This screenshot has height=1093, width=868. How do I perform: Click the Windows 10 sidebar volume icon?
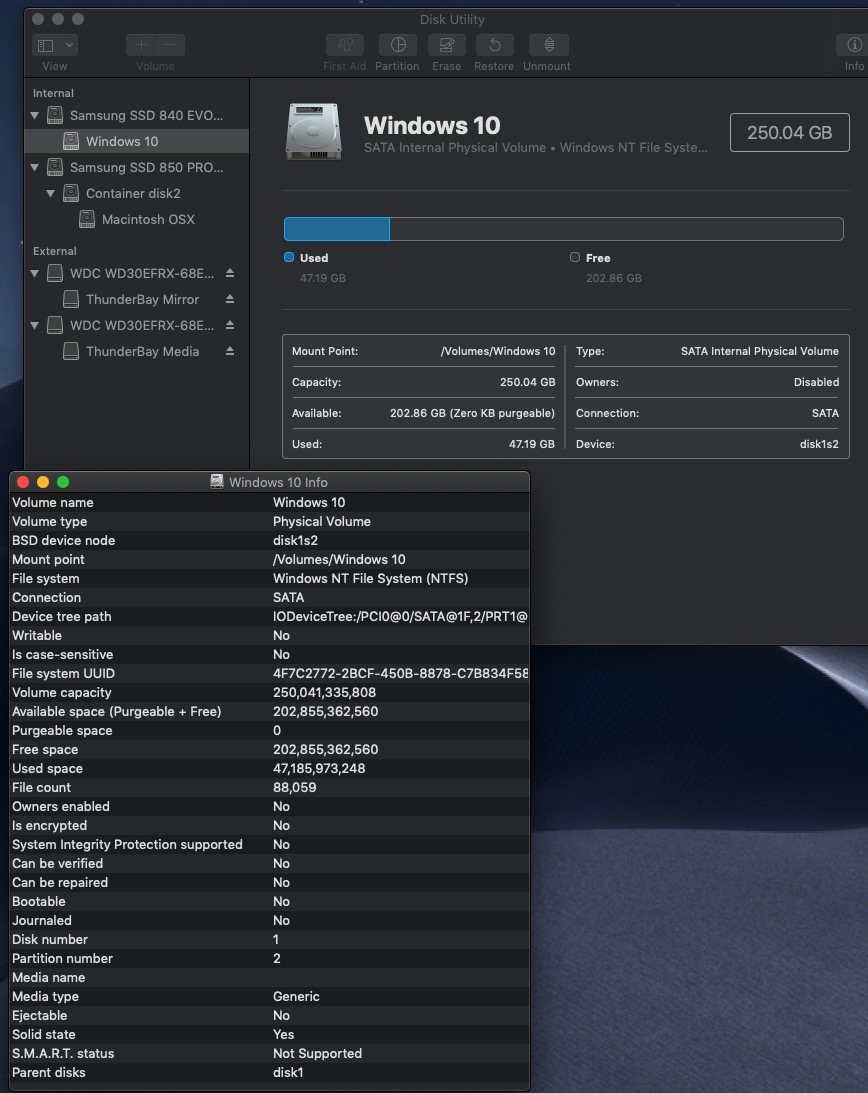[x=70, y=142]
